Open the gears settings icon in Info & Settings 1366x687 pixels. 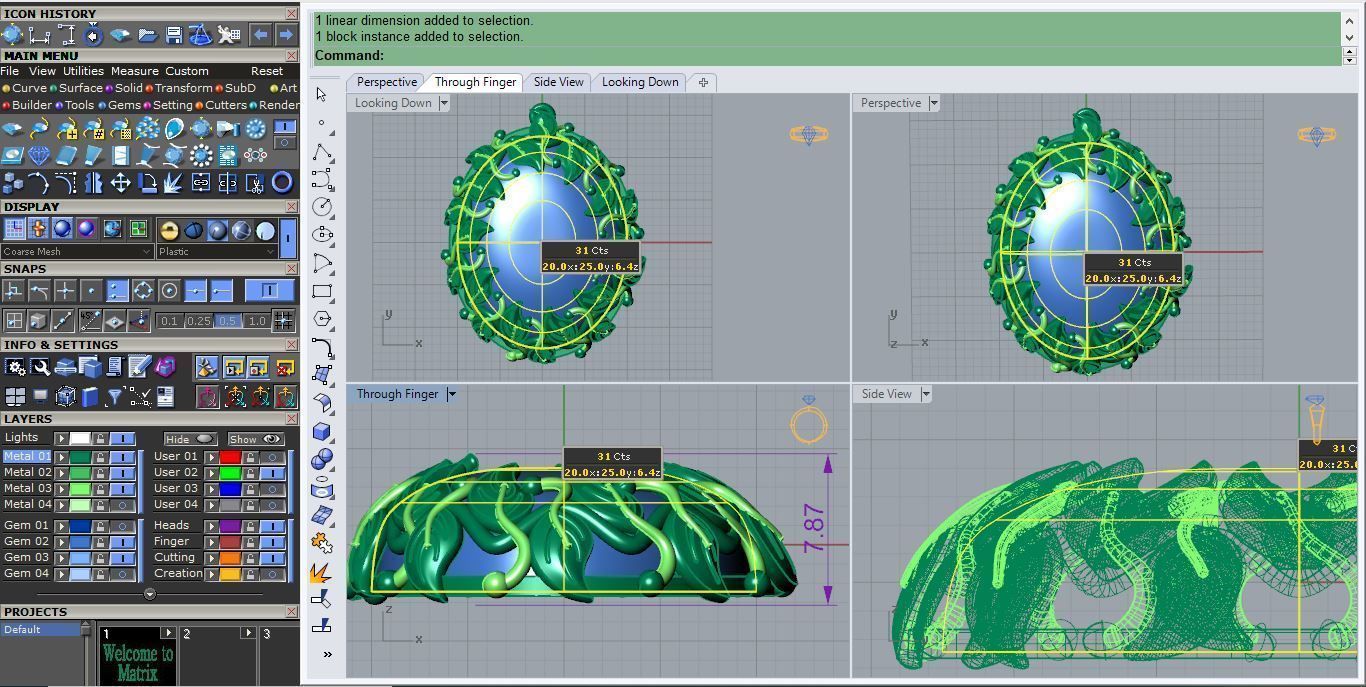(14, 367)
